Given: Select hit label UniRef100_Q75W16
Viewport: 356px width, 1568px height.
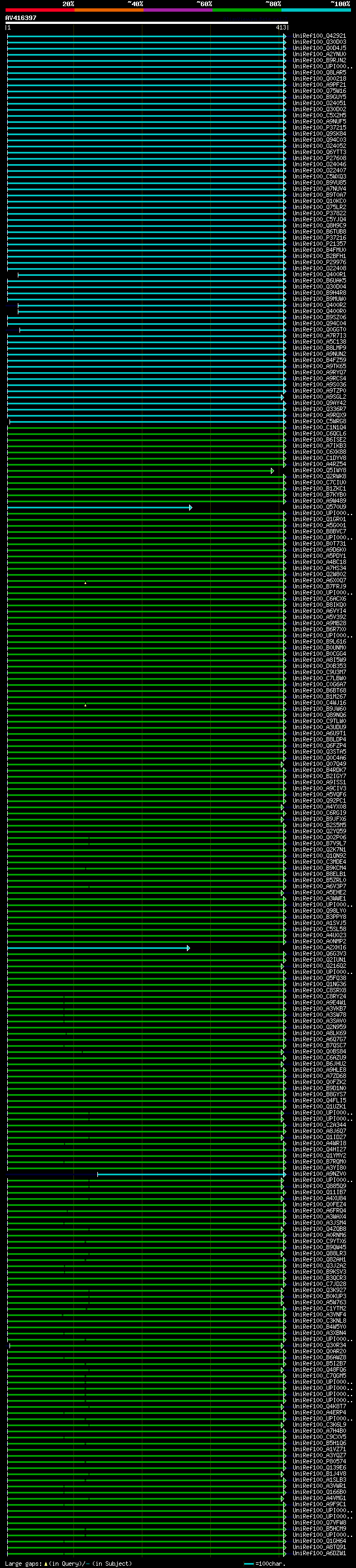Looking at the screenshot, I should click(x=319, y=91).
